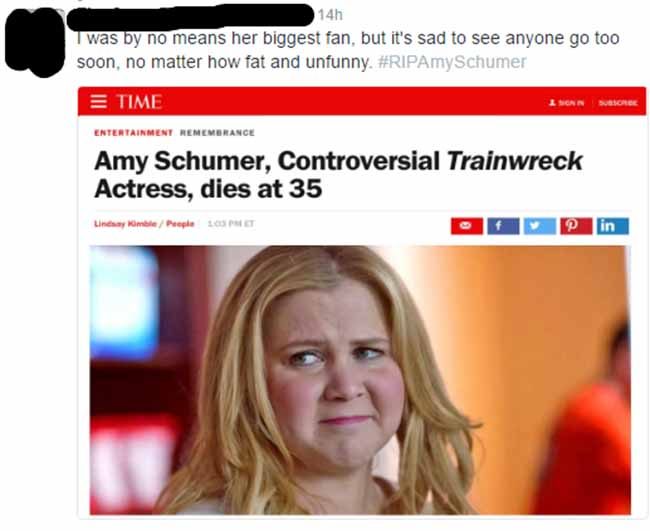
Task: Share article on Pinterest icon
Action: 576,226
